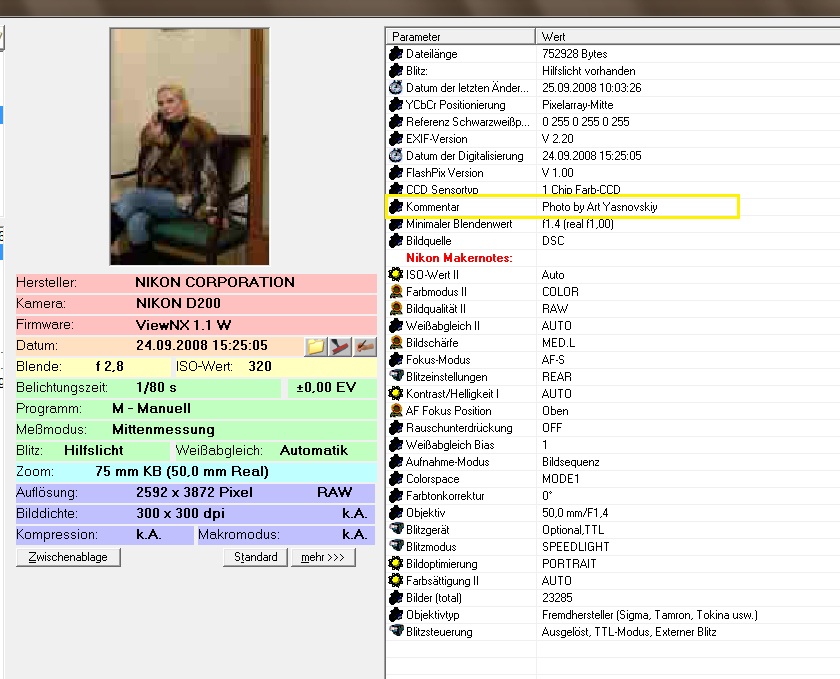Click the icon beside Rauschunterdrückung
840x679 pixels.
[x=396, y=428]
